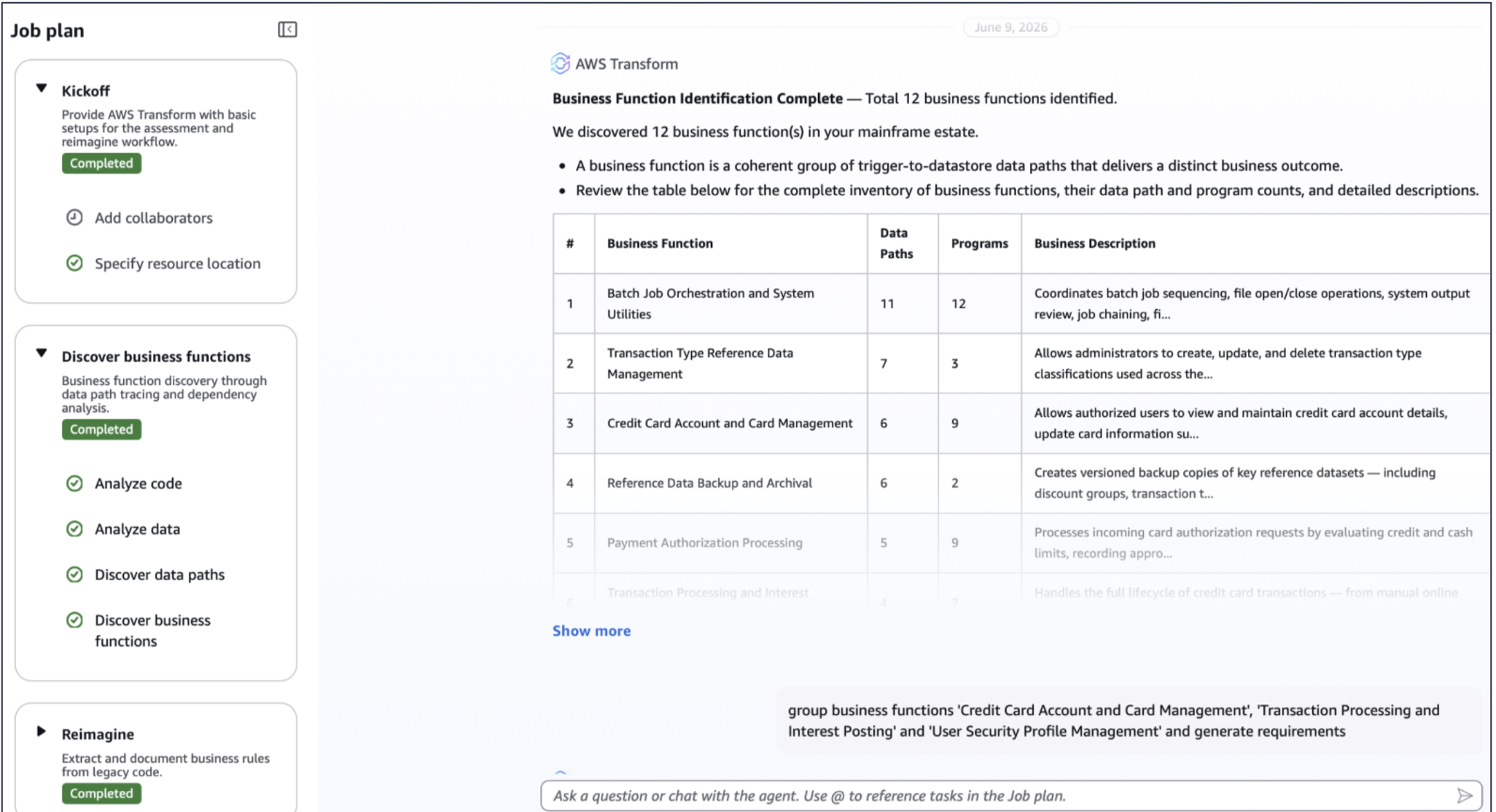Viewport: 1496px width, 812px height.
Task: Click Data Paths value 11 in row 1
Action: point(887,303)
